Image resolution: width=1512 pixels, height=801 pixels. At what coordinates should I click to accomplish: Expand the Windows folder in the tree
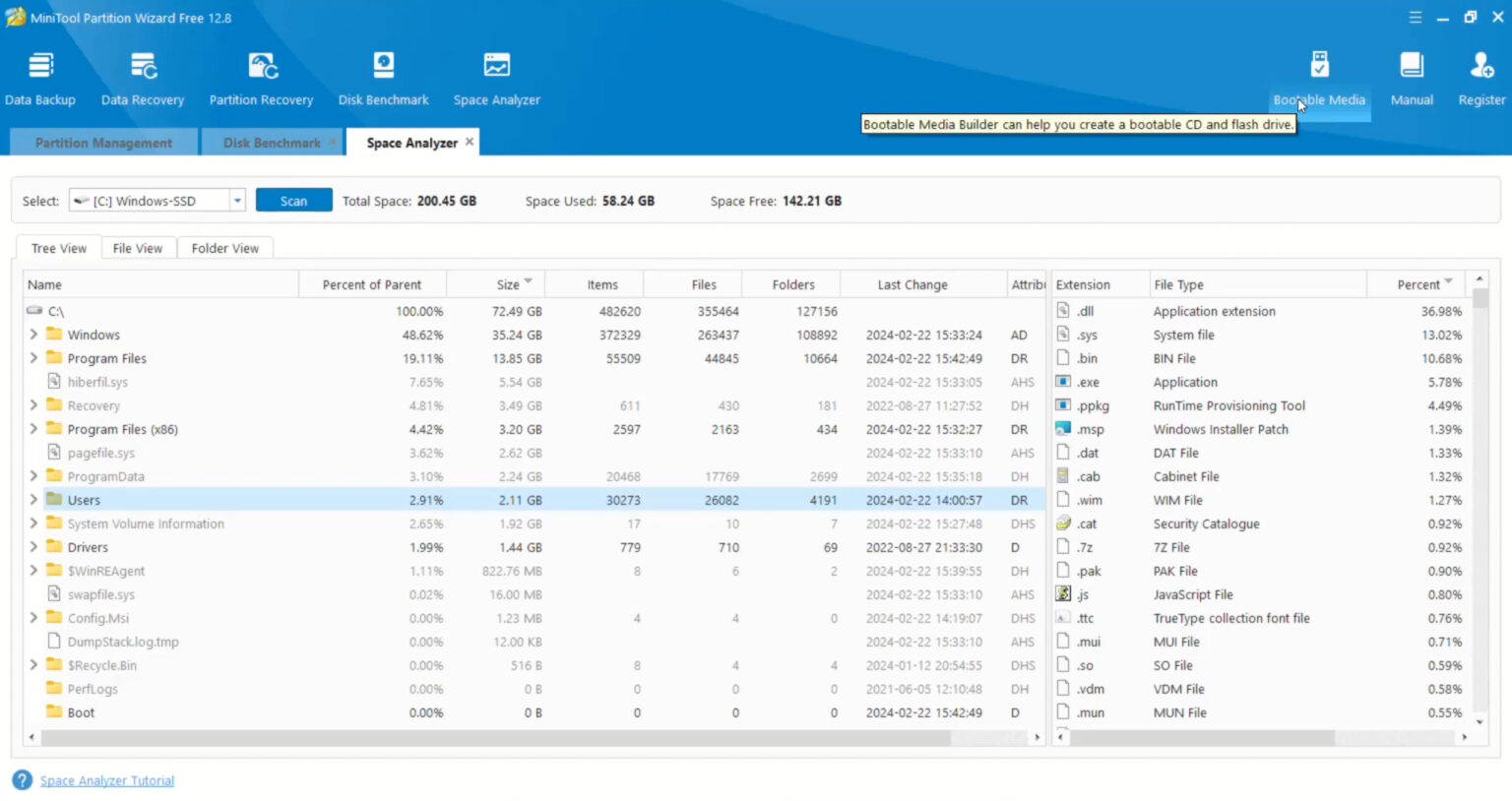33,335
